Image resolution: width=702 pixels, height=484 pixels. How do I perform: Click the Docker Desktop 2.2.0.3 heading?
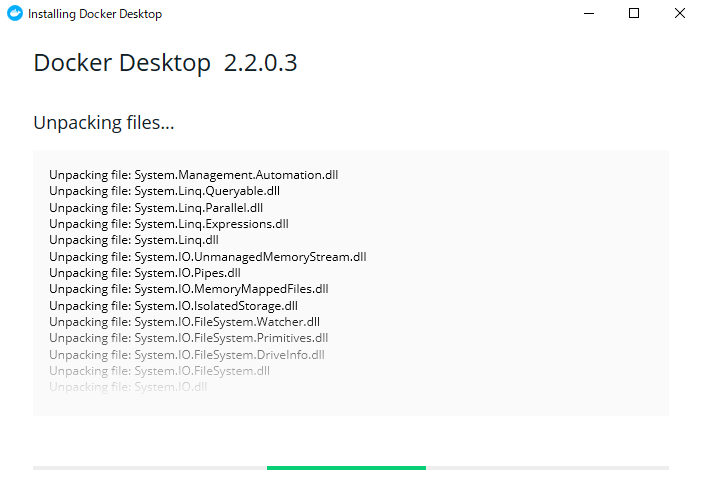[x=165, y=63]
